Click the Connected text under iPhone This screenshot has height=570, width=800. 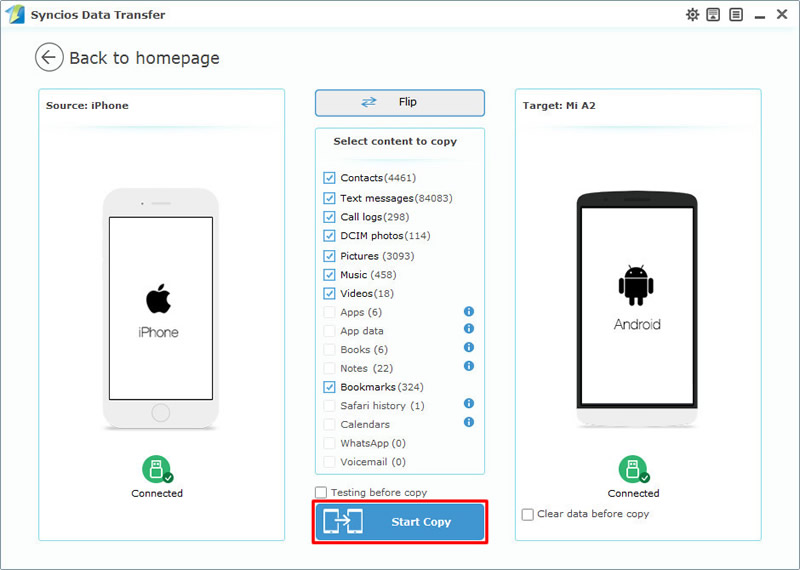point(157,493)
